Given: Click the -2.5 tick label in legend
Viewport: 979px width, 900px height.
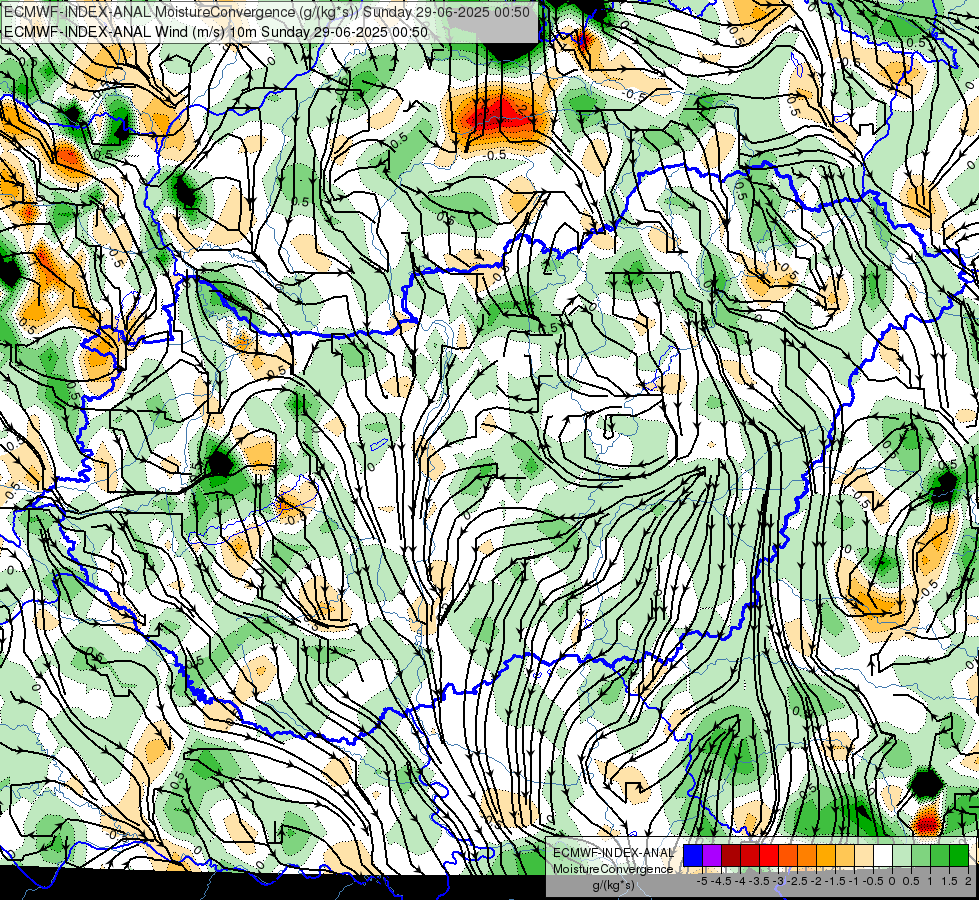Looking at the screenshot, I should click(797, 881).
